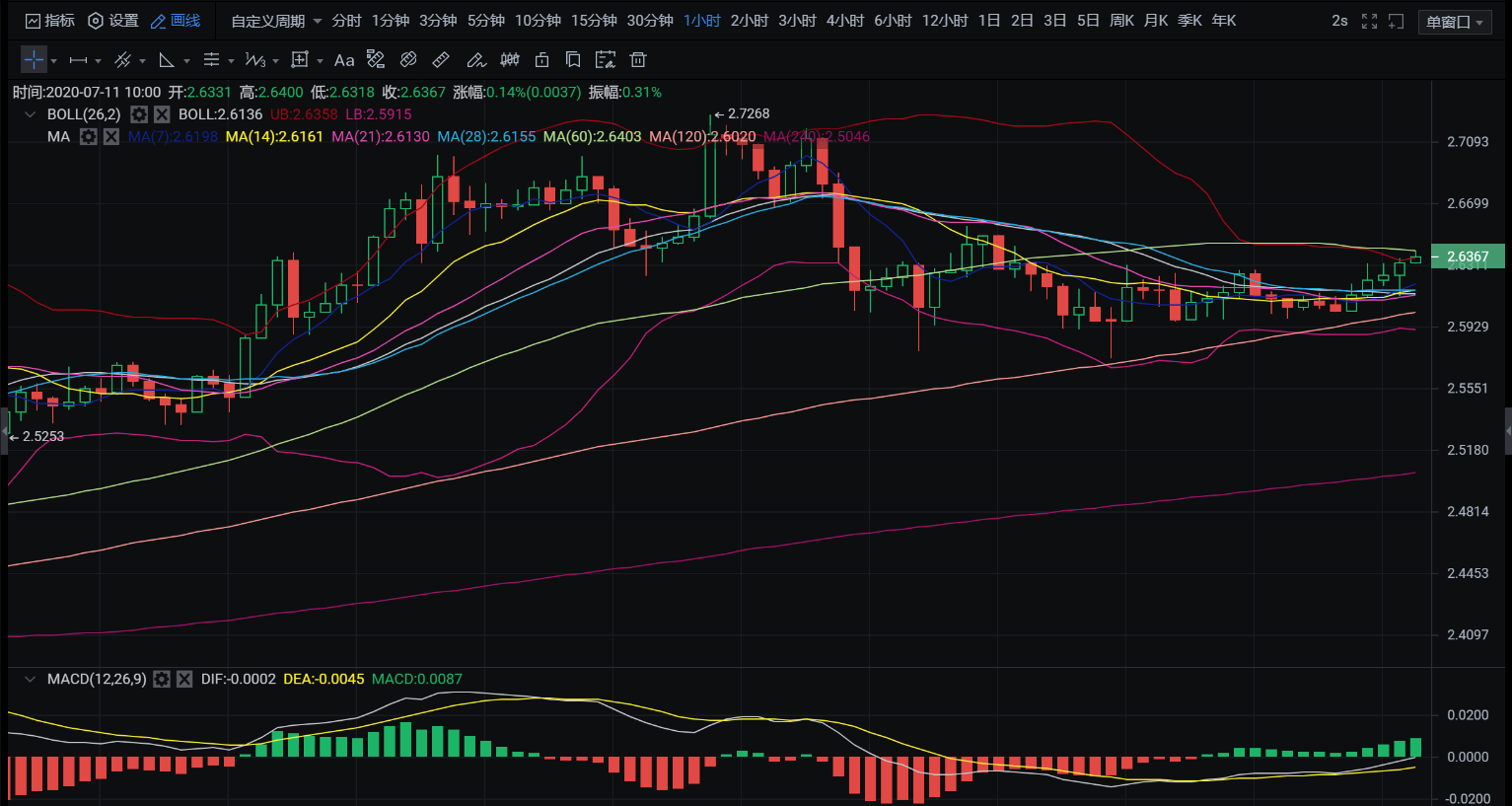This screenshot has height=806, width=1512.
Task: Click the trash icon to delete drawings
Action: pyautogui.click(x=638, y=60)
